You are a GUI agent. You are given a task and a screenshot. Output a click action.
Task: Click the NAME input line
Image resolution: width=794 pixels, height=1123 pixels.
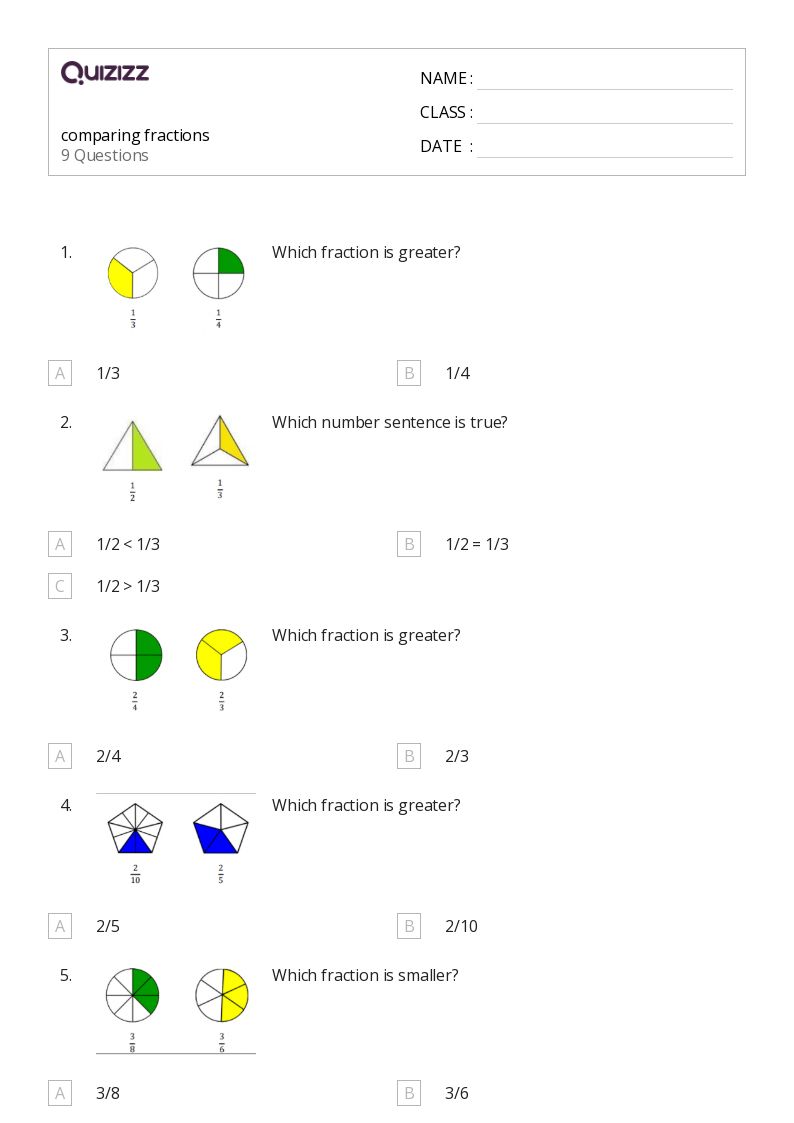pos(605,80)
